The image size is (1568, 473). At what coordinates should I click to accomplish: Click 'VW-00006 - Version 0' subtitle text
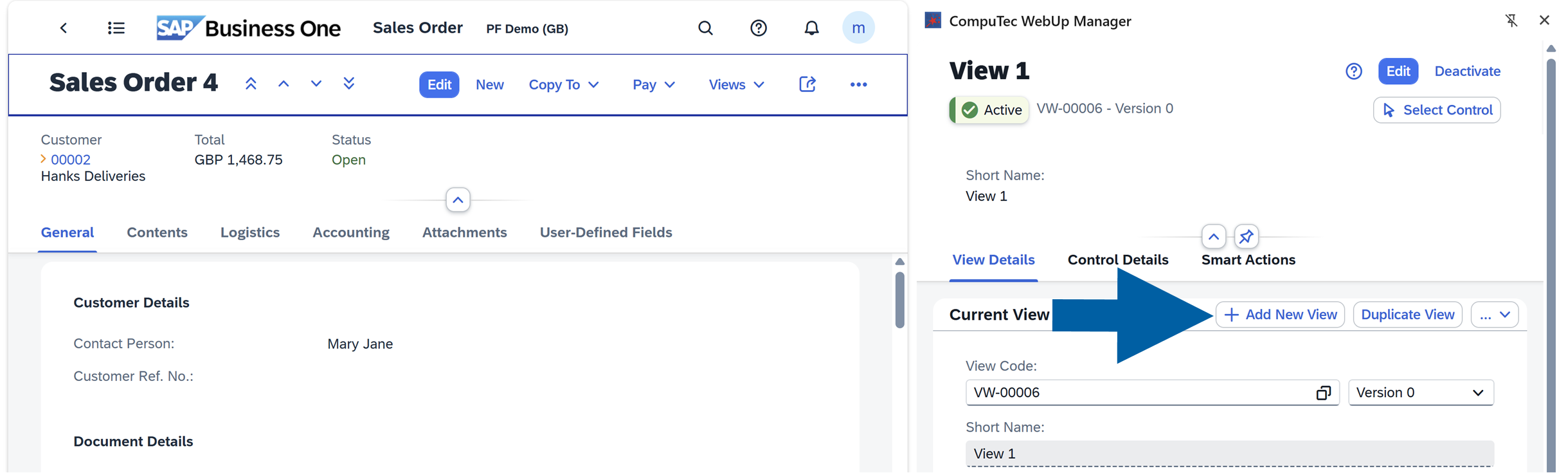[1104, 108]
